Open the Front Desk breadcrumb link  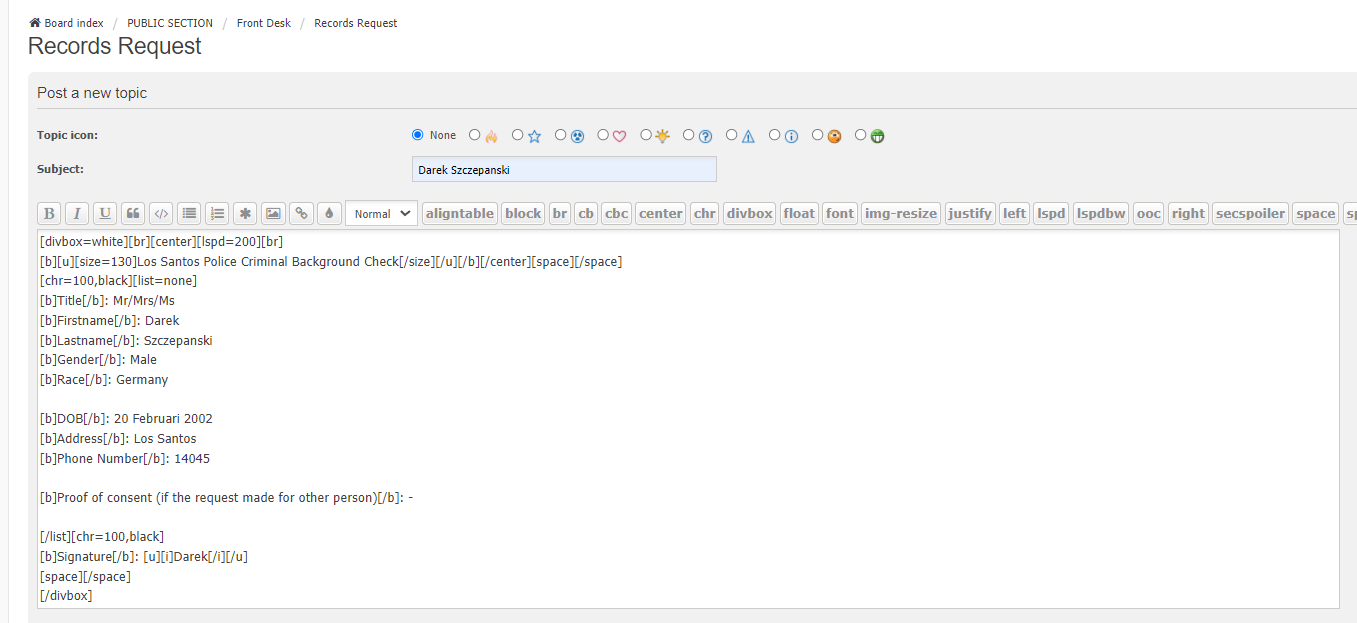pos(263,23)
